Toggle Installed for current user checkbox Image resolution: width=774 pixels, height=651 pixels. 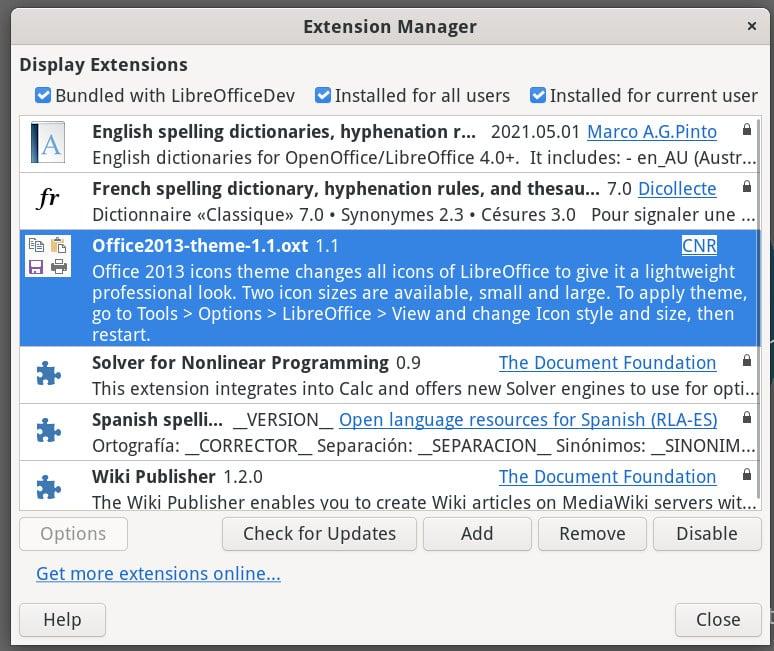pyautogui.click(x=538, y=96)
